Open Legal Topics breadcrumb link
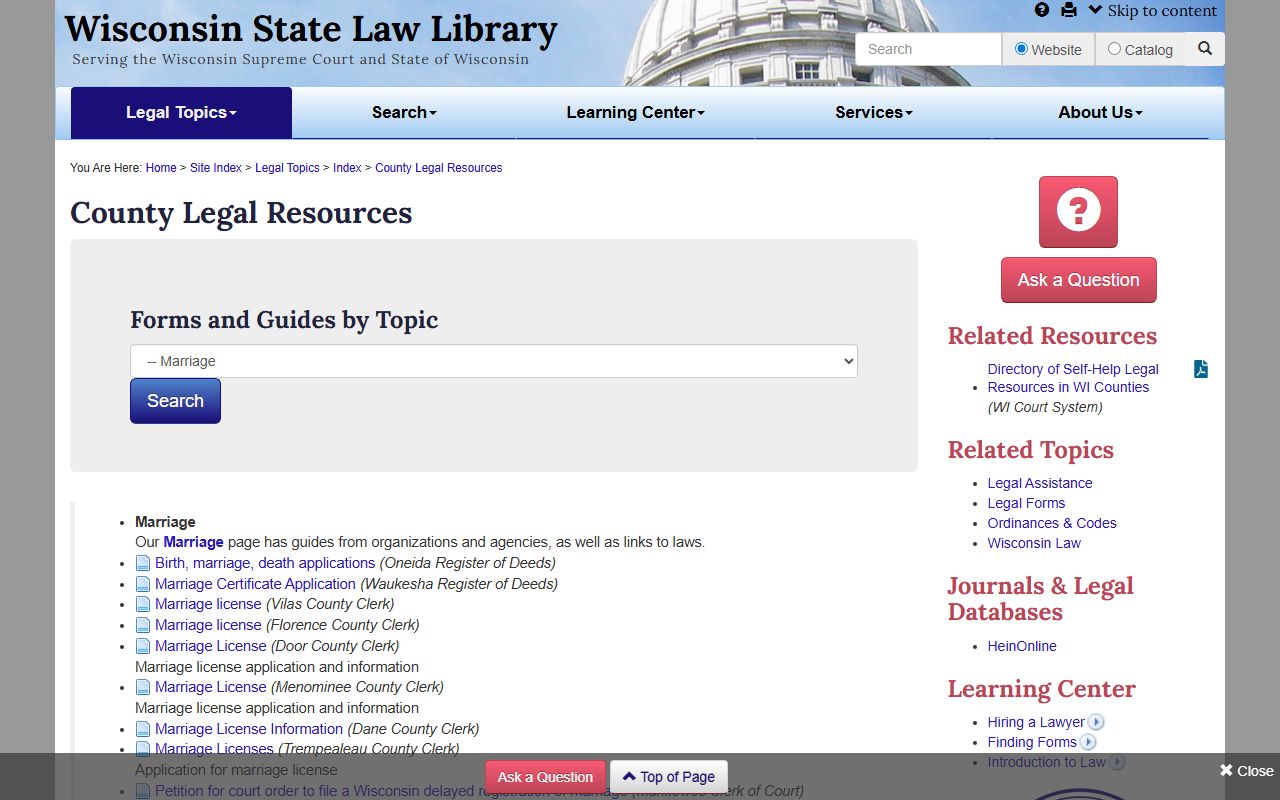1280x800 pixels. coord(287,168)
